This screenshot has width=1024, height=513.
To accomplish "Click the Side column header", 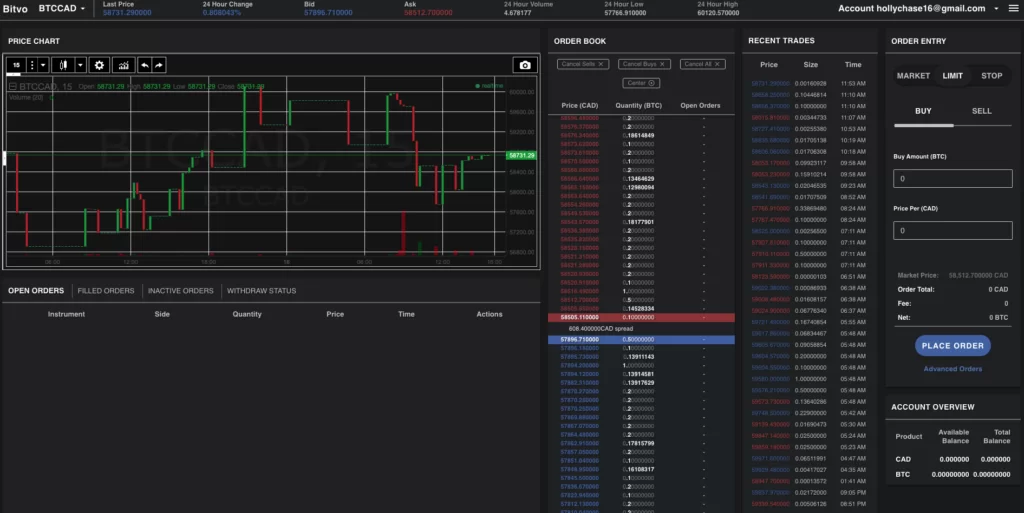I will (x=162, y=314).
